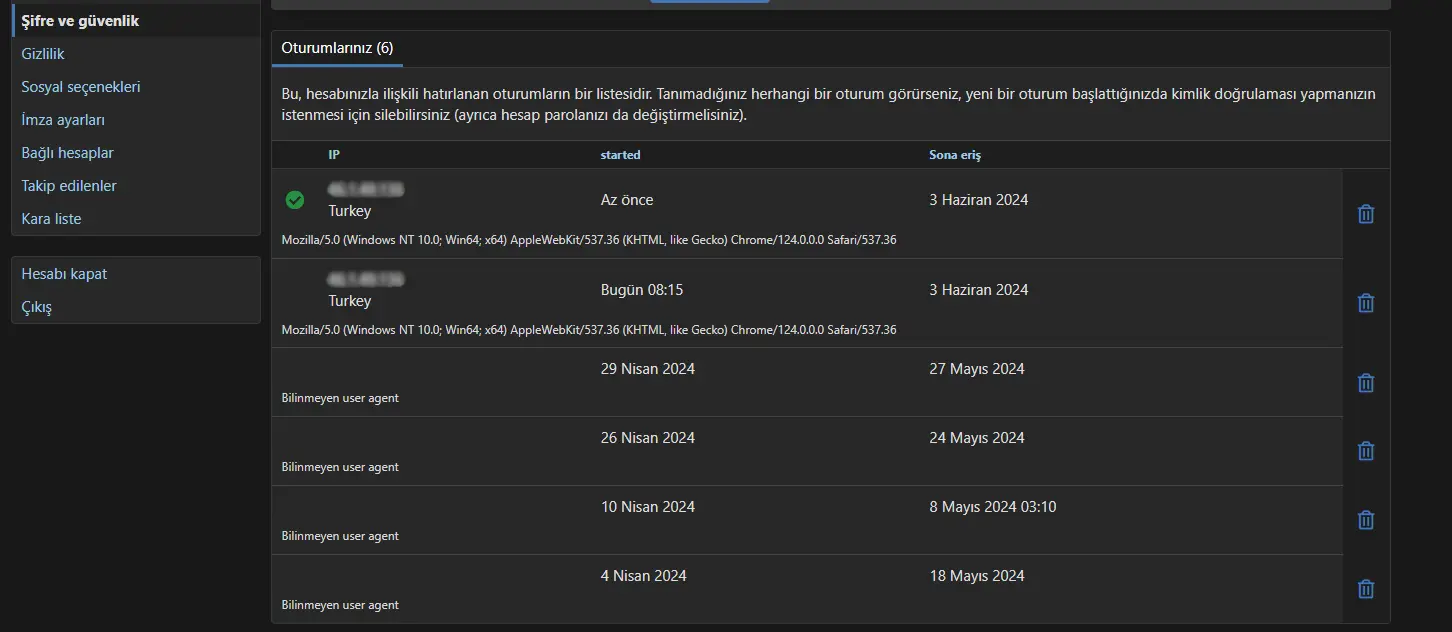Click 'Az önce' start time
The width and height of the screenshot is (1452, 632).
627,200
